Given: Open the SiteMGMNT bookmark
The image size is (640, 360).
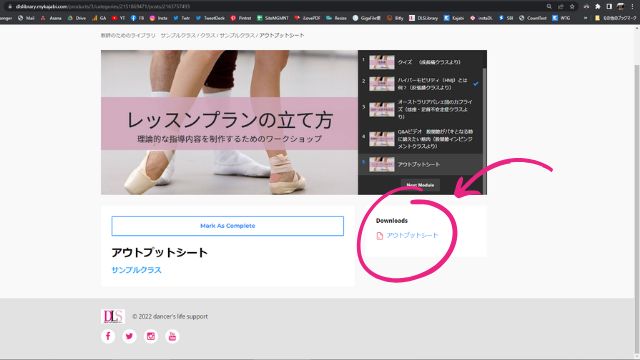Looking at the screenshot, I should coord(273,18).
